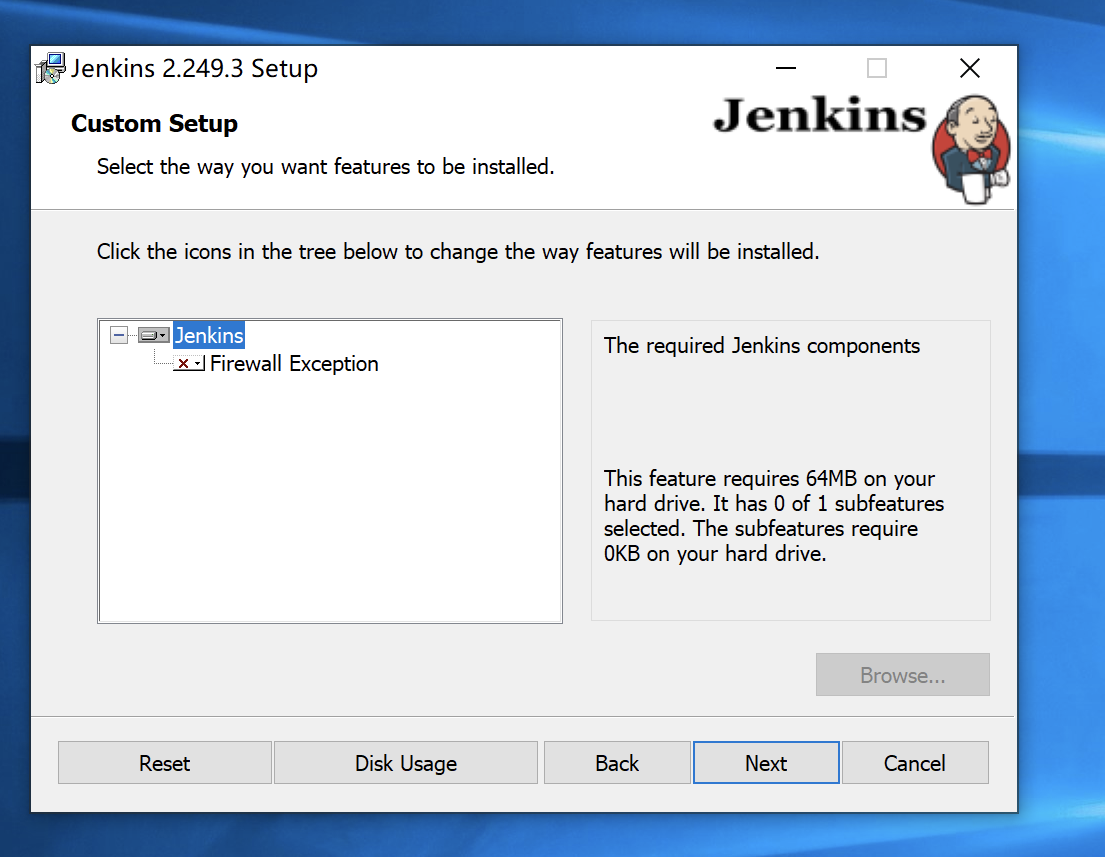Cancel the Jenkins setup
The image size is (1105, 857).
[915, 763]
